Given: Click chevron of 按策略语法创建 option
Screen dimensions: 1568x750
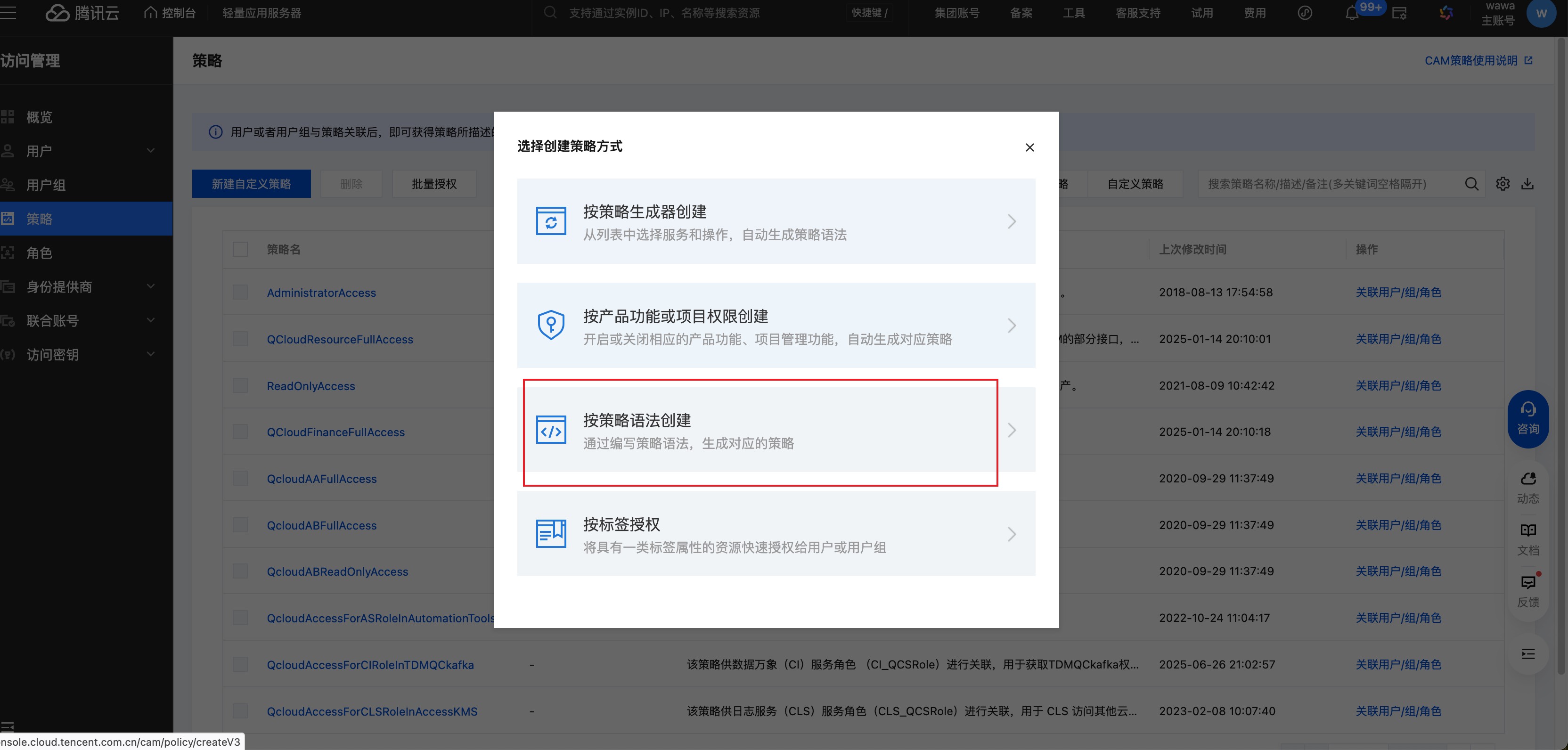Looking at the screenshot, I should (x=1012, y=430).
